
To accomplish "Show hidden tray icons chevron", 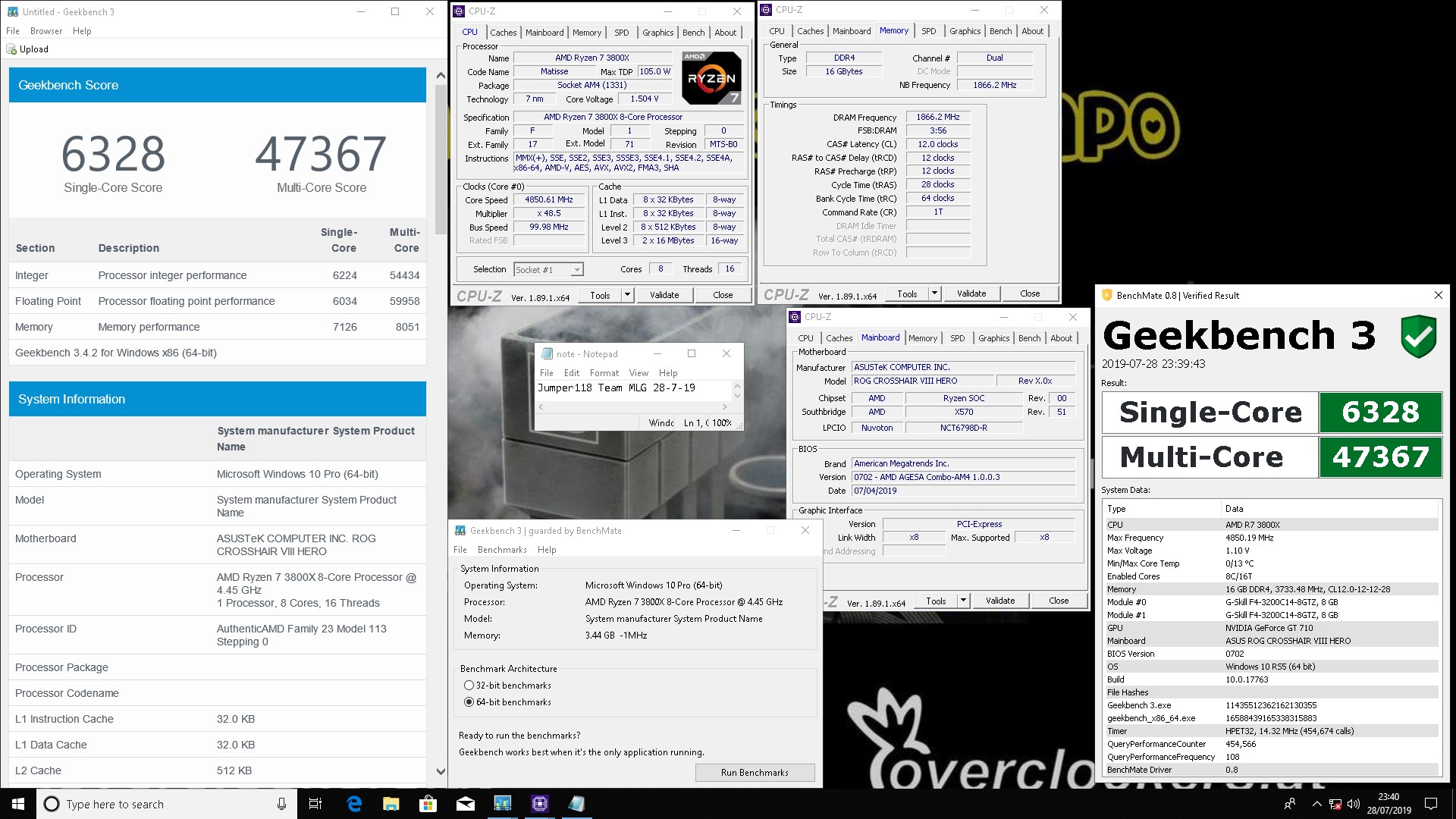I will click(x=1316, y=804).
